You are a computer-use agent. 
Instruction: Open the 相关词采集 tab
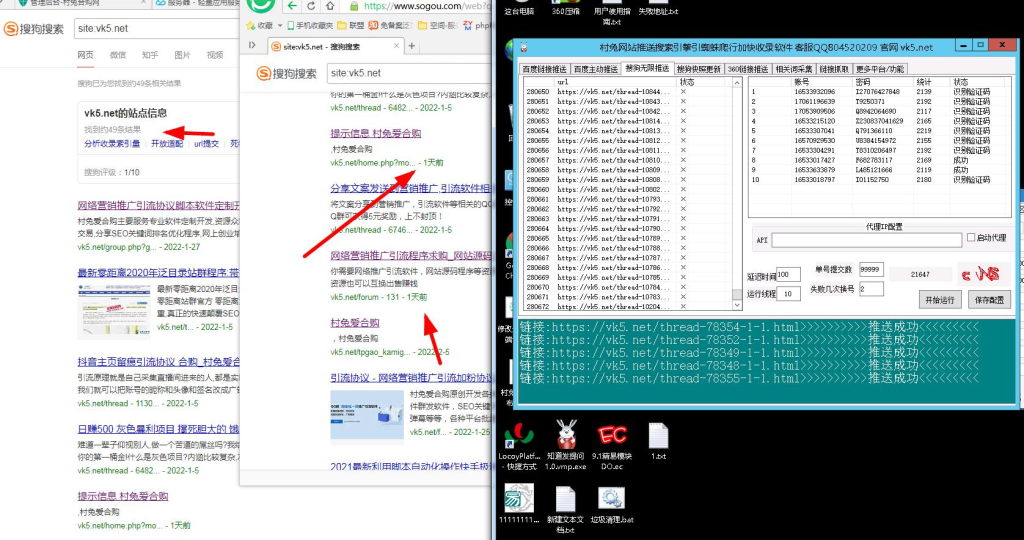point(794,69)
